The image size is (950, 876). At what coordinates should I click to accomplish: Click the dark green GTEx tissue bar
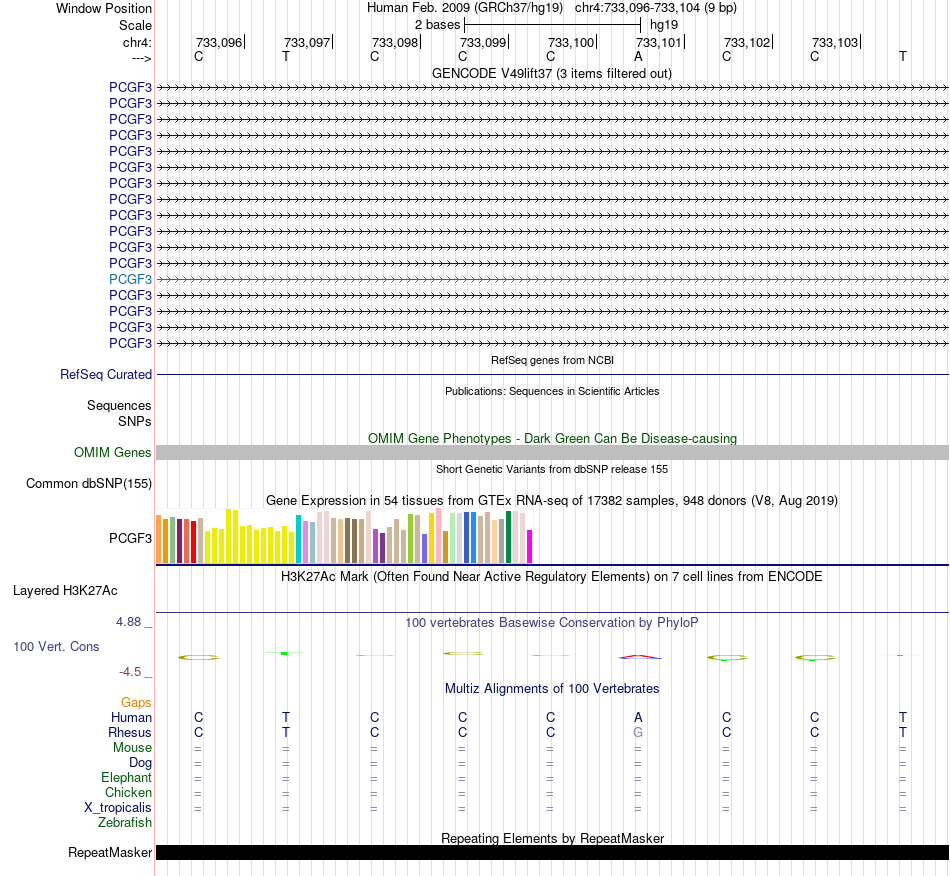point(508,537)
